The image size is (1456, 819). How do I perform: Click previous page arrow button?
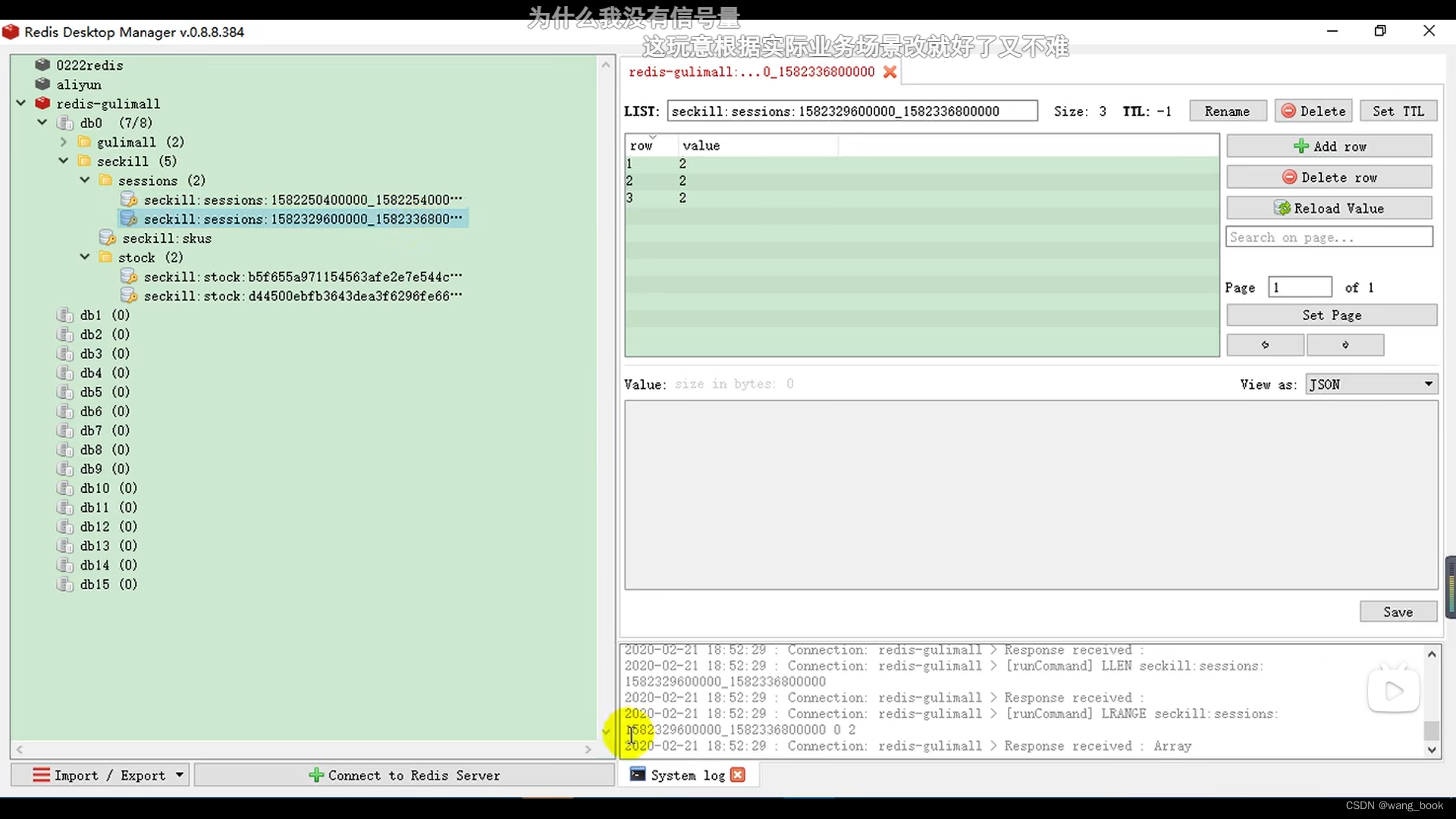(1265, 345)
